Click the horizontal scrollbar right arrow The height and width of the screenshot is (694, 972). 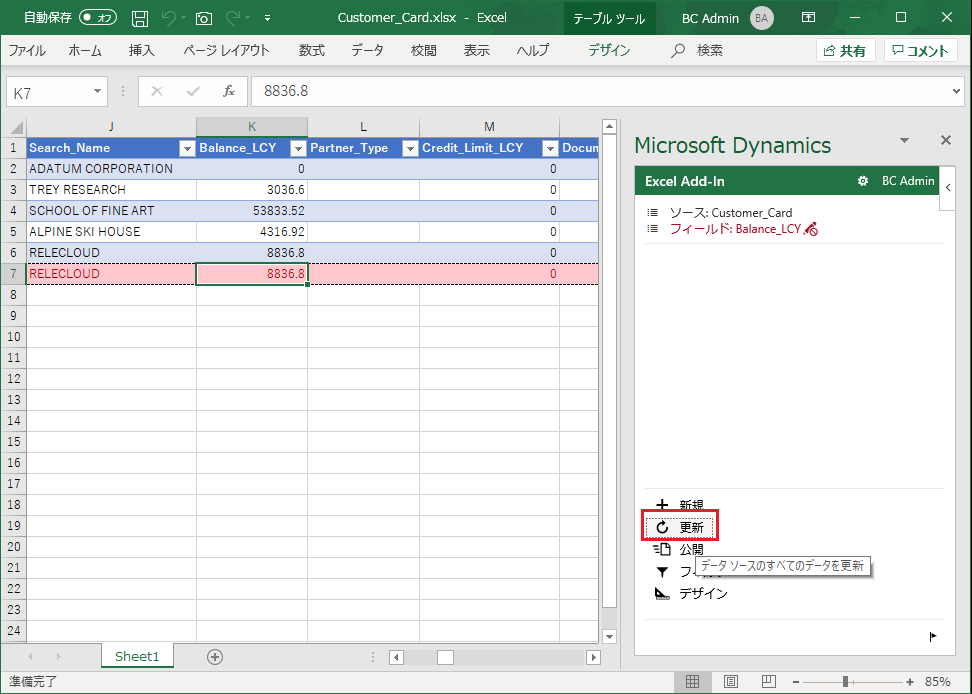593,657
